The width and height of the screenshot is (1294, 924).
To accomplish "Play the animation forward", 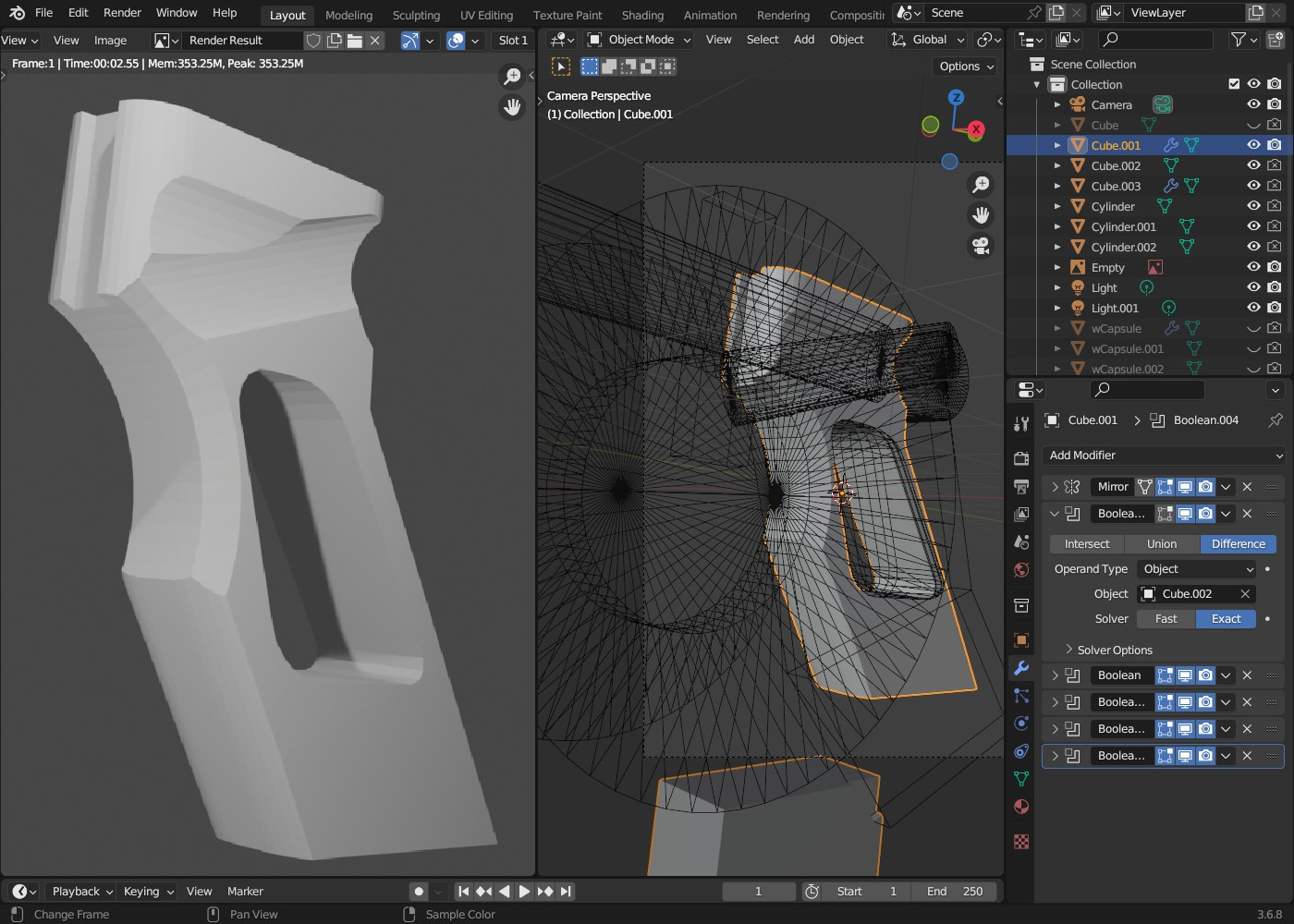I will point(524,891).
